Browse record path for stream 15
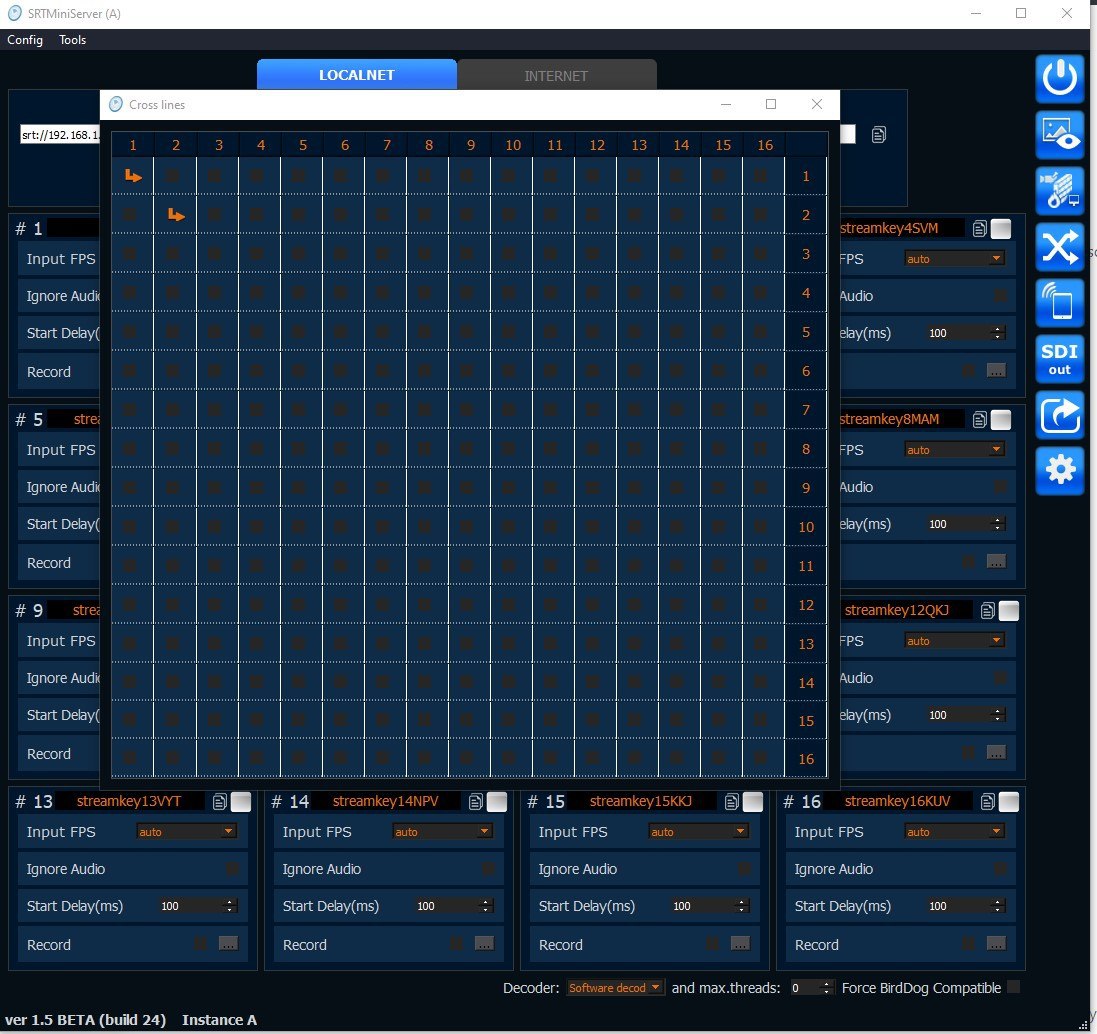The height and width of the screenshot is (1034, 1097). [740, 944]
